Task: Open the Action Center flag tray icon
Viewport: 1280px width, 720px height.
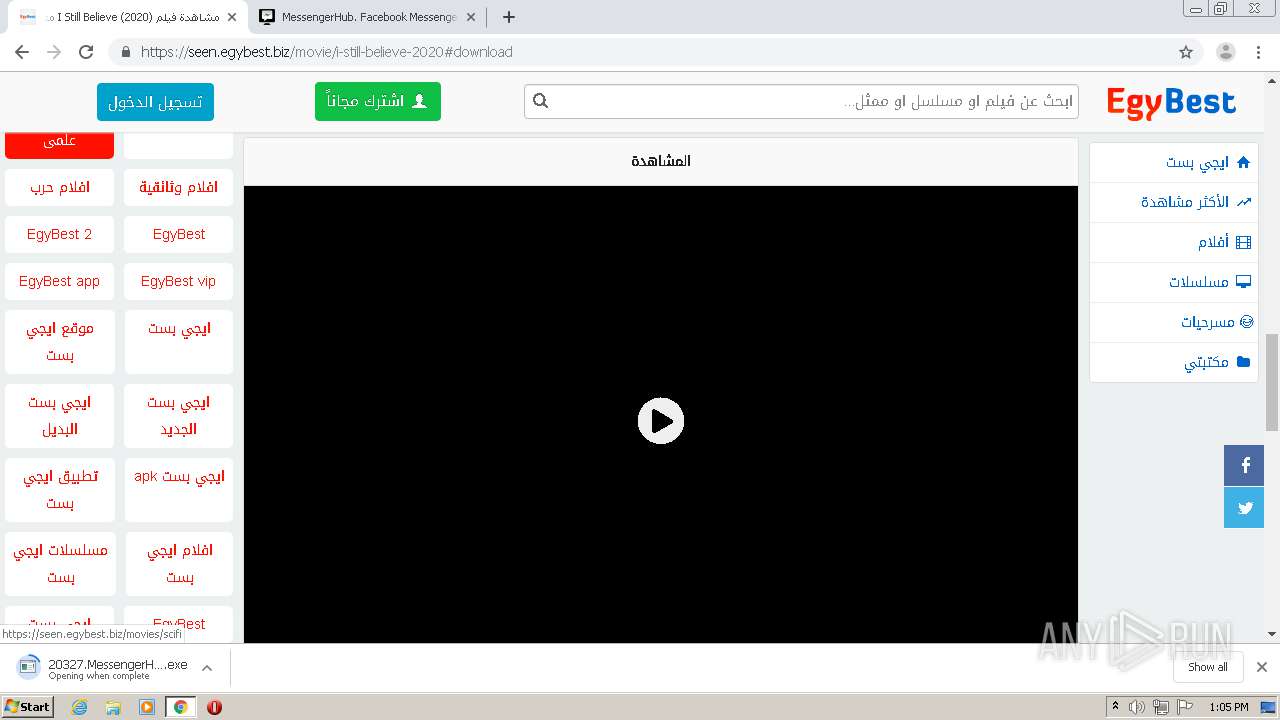Action: [1185, 707]
